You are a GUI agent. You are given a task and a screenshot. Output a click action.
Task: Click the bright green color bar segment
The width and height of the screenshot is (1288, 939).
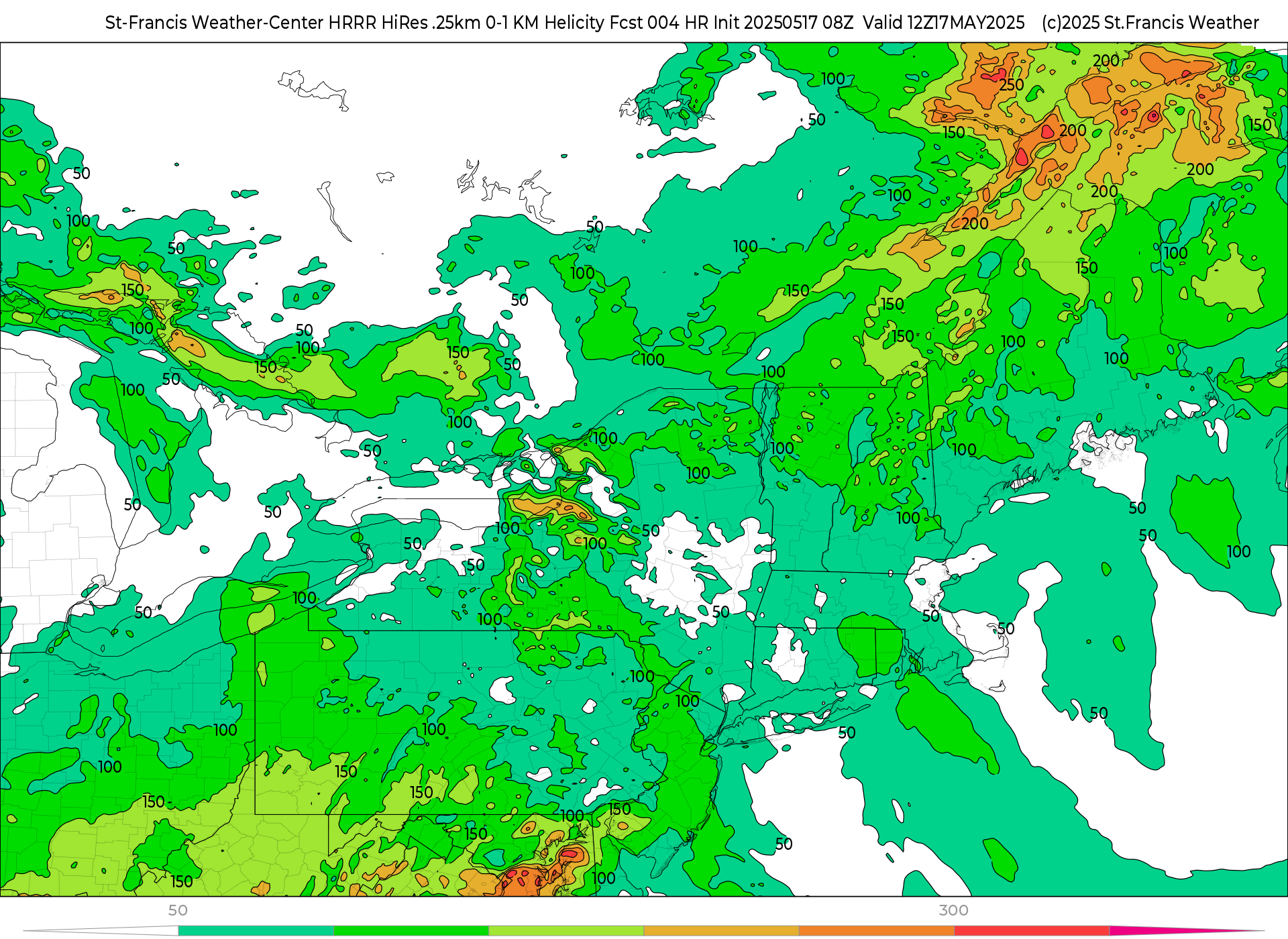coord(411,931)
